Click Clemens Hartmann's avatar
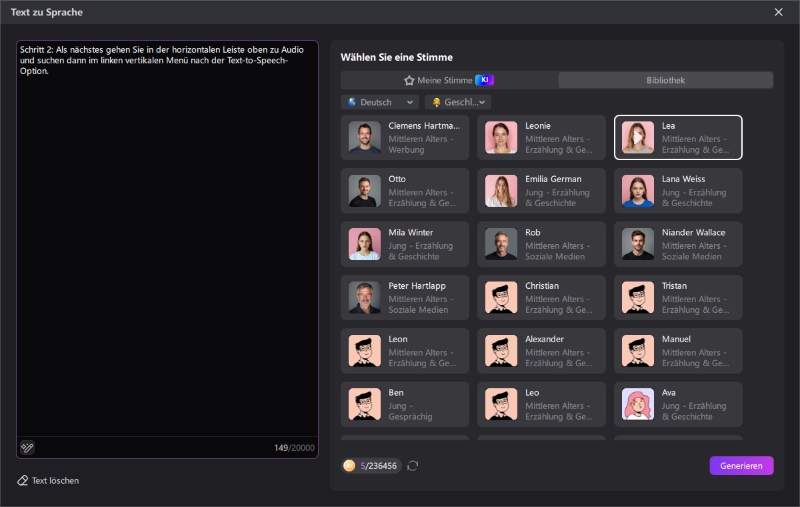The height and width of the screenshot is (507, 800). pyautogui.click(x=364, y=137)
